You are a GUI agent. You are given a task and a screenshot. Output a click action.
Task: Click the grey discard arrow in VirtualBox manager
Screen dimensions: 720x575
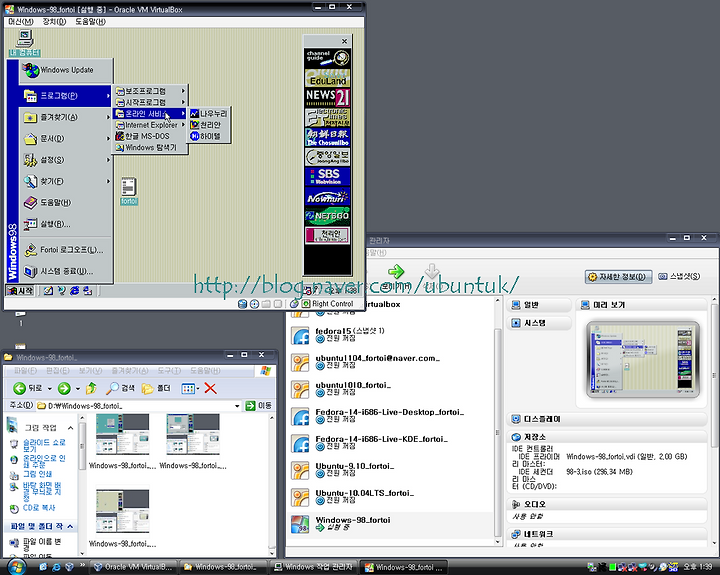(x=432, y=271)
